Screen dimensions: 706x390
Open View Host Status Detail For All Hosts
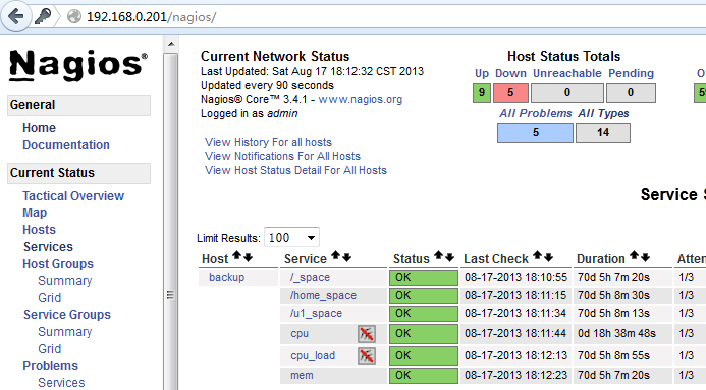click(296, 170)
